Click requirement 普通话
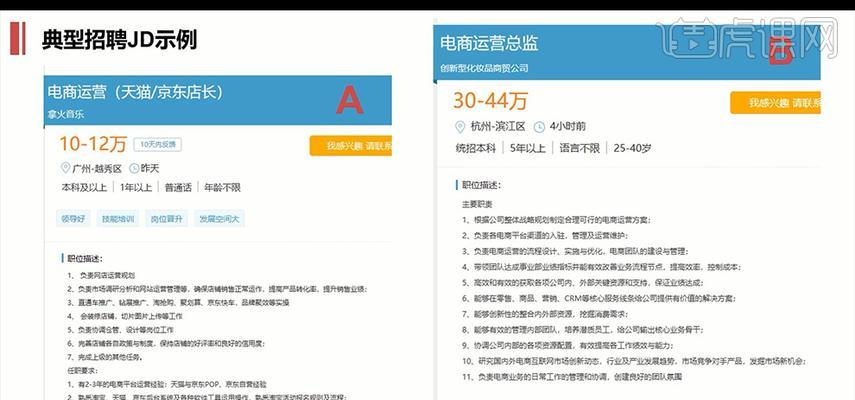 (178, 187)
